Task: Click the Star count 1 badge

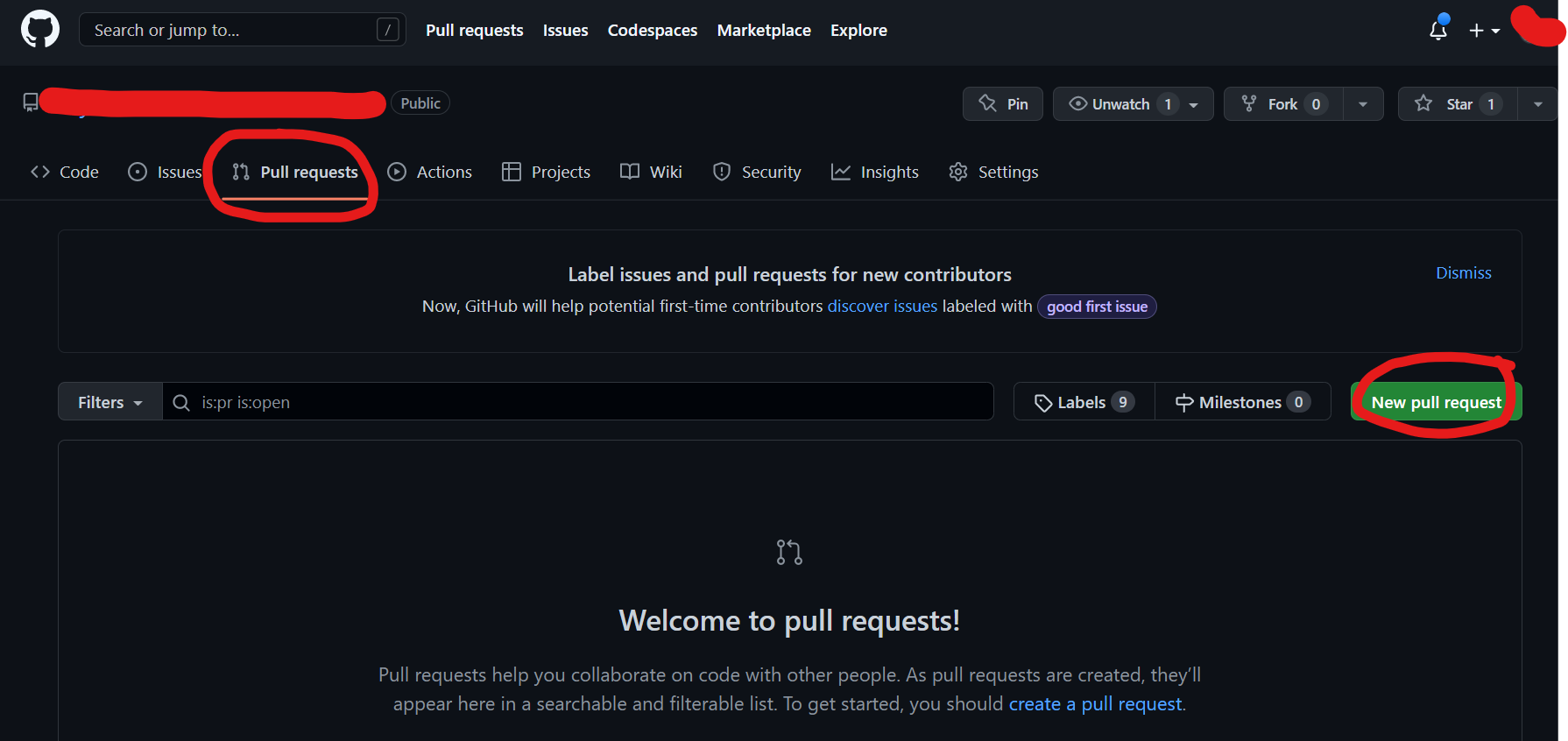Action: click(1491, 104)
